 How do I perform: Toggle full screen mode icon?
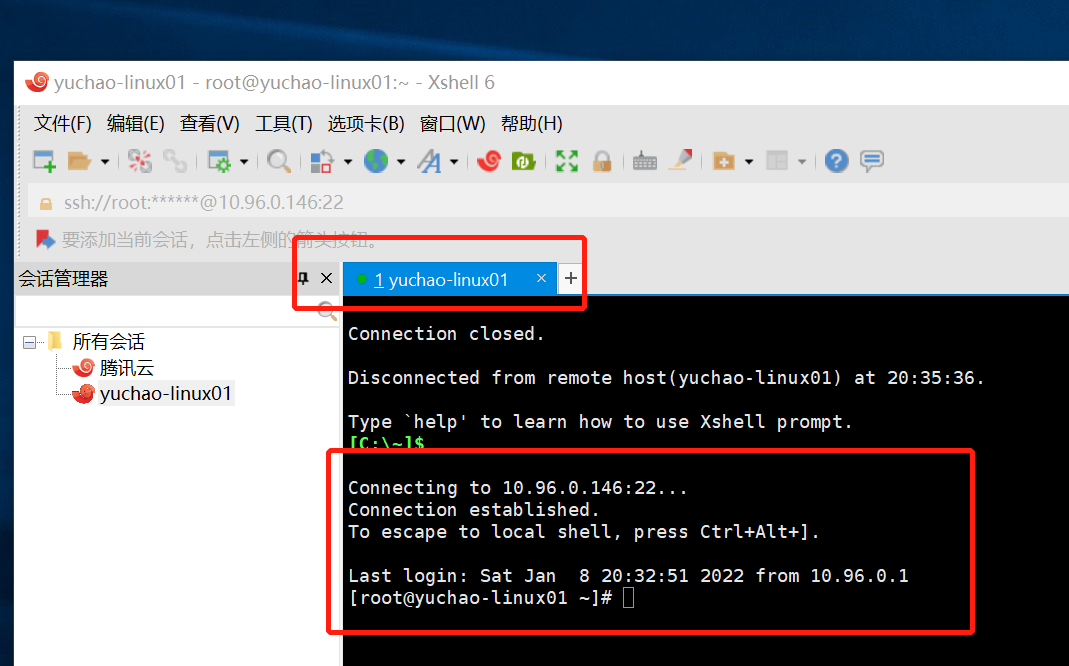pyautogui.click(x=567, y=161)
